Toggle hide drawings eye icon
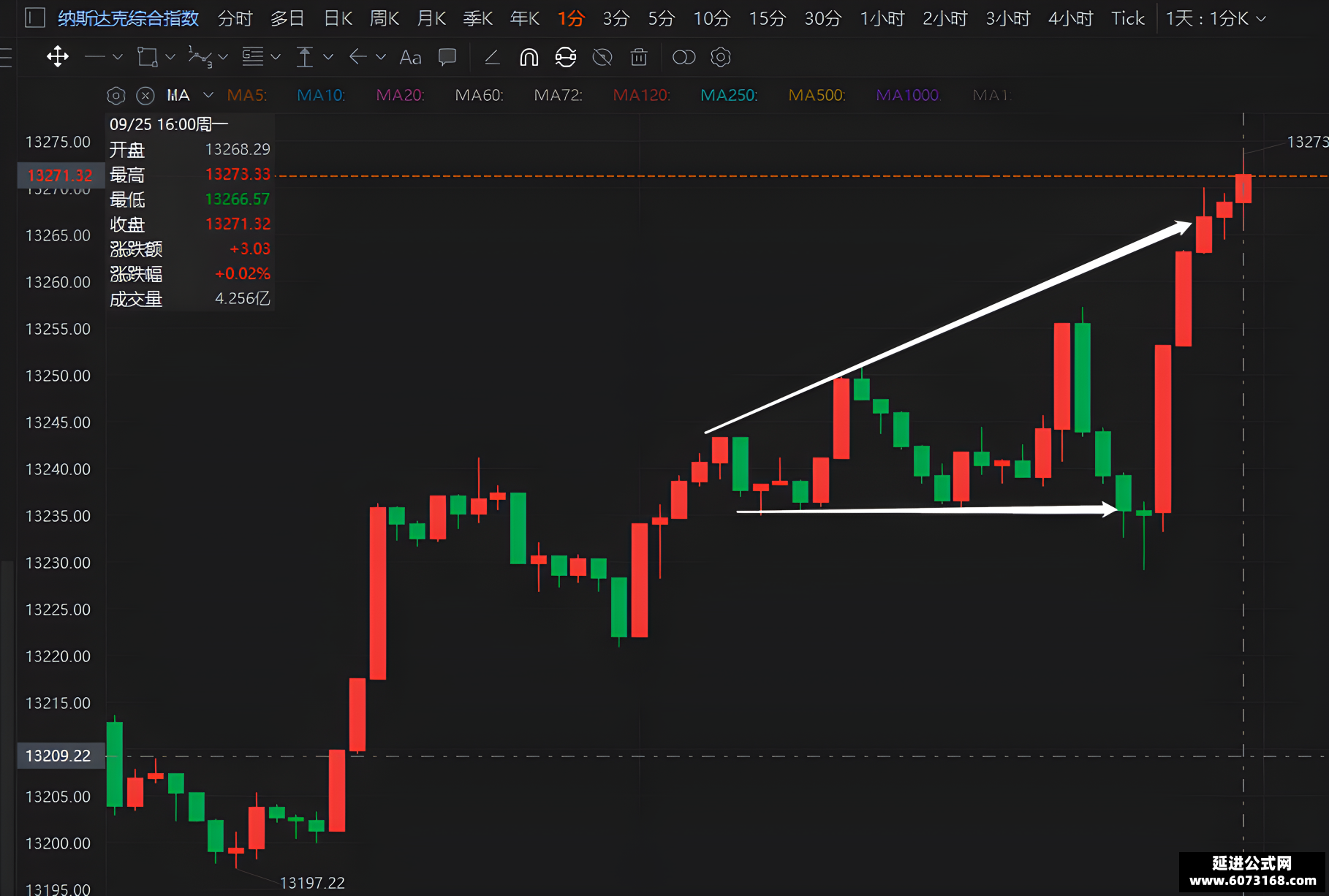The image size is (1329, 896). point(602,57)
